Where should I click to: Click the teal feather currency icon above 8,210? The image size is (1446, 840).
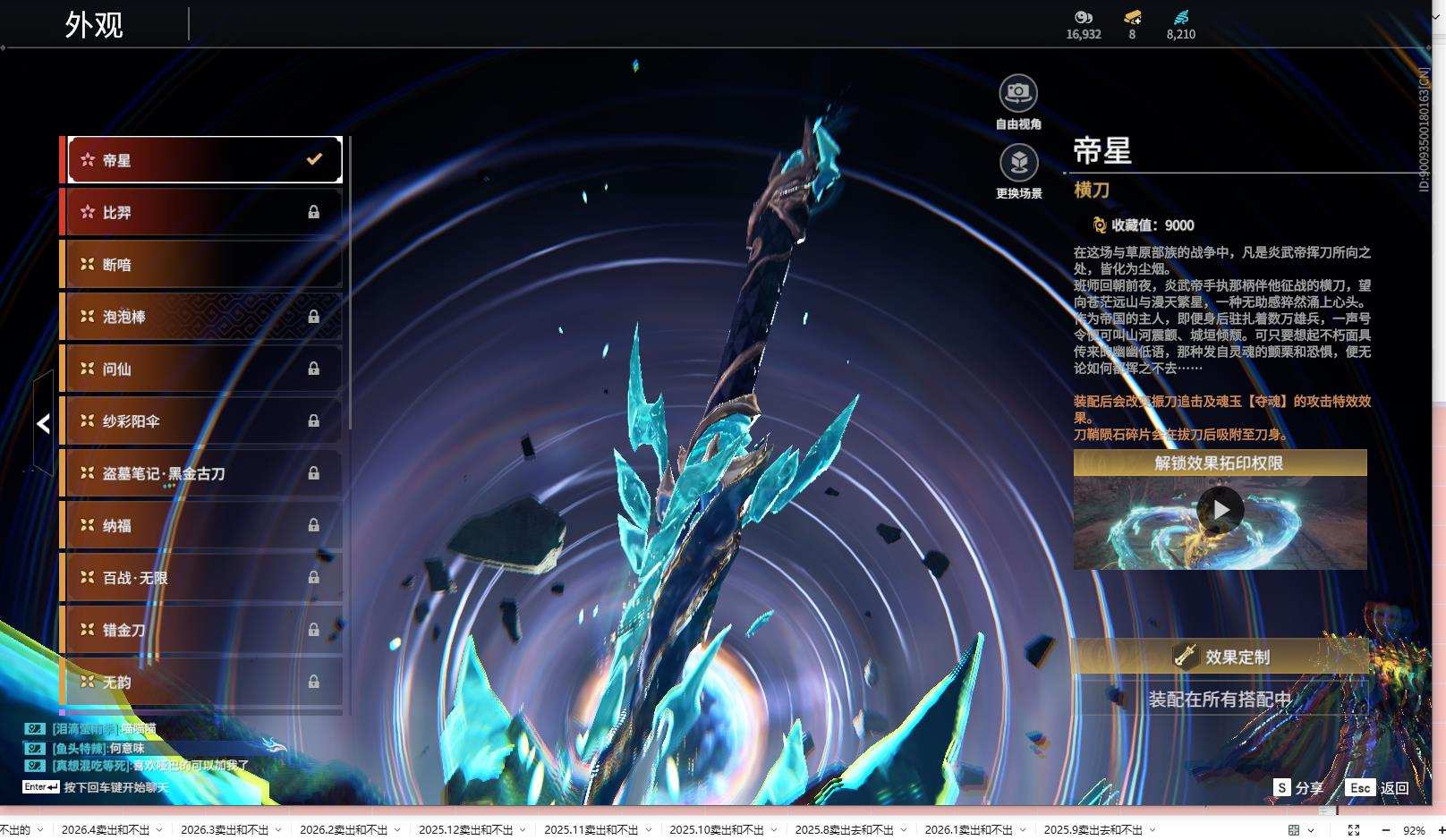pyautogui.click(x=1181, y=17)
